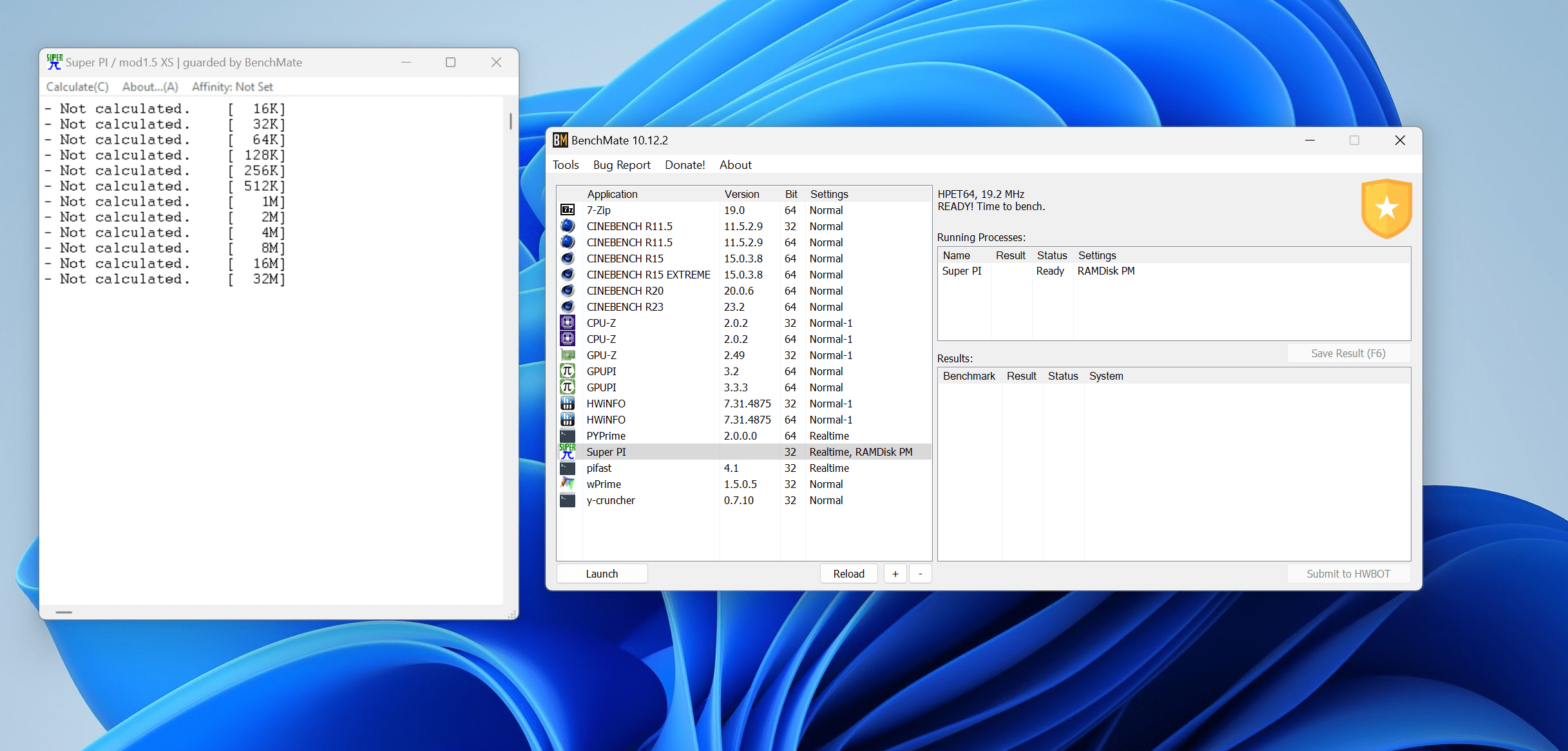
Task: Click the Benchmark header in Results table
Action: [969, 376]
